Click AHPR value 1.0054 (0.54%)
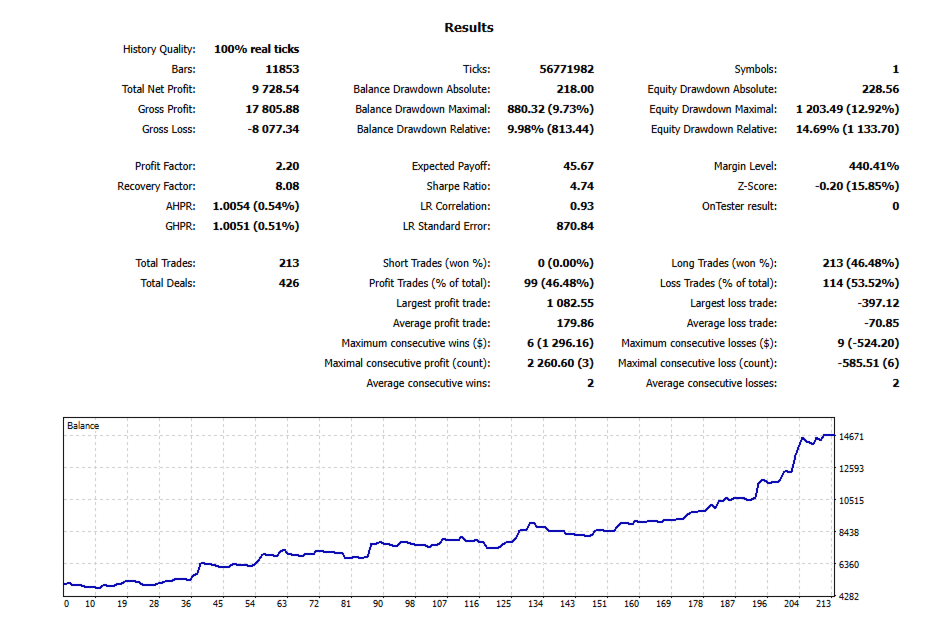 click(256, 206)
